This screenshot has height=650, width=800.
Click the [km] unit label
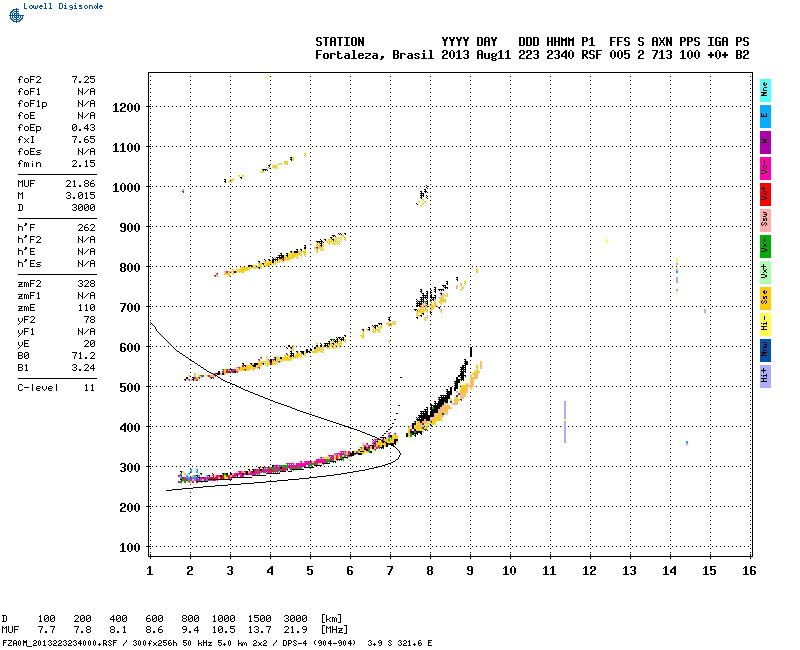[331, 619]
